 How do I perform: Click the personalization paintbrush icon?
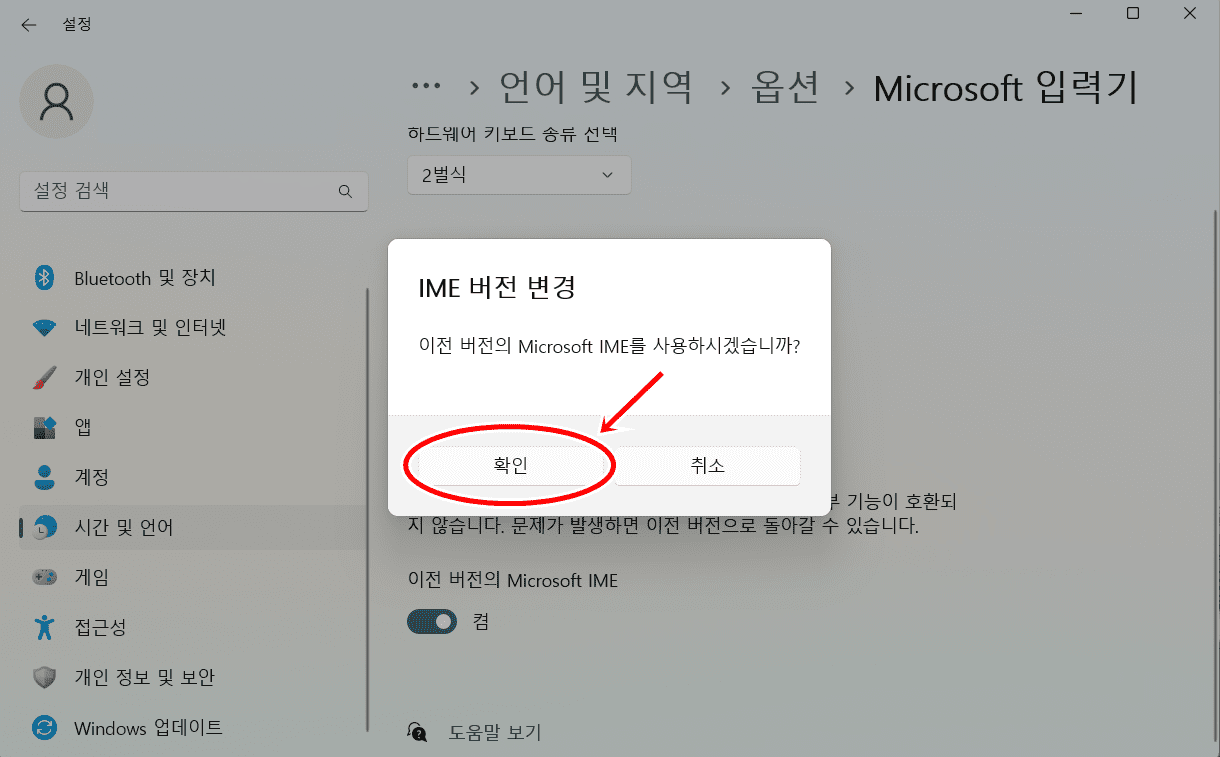44,378
